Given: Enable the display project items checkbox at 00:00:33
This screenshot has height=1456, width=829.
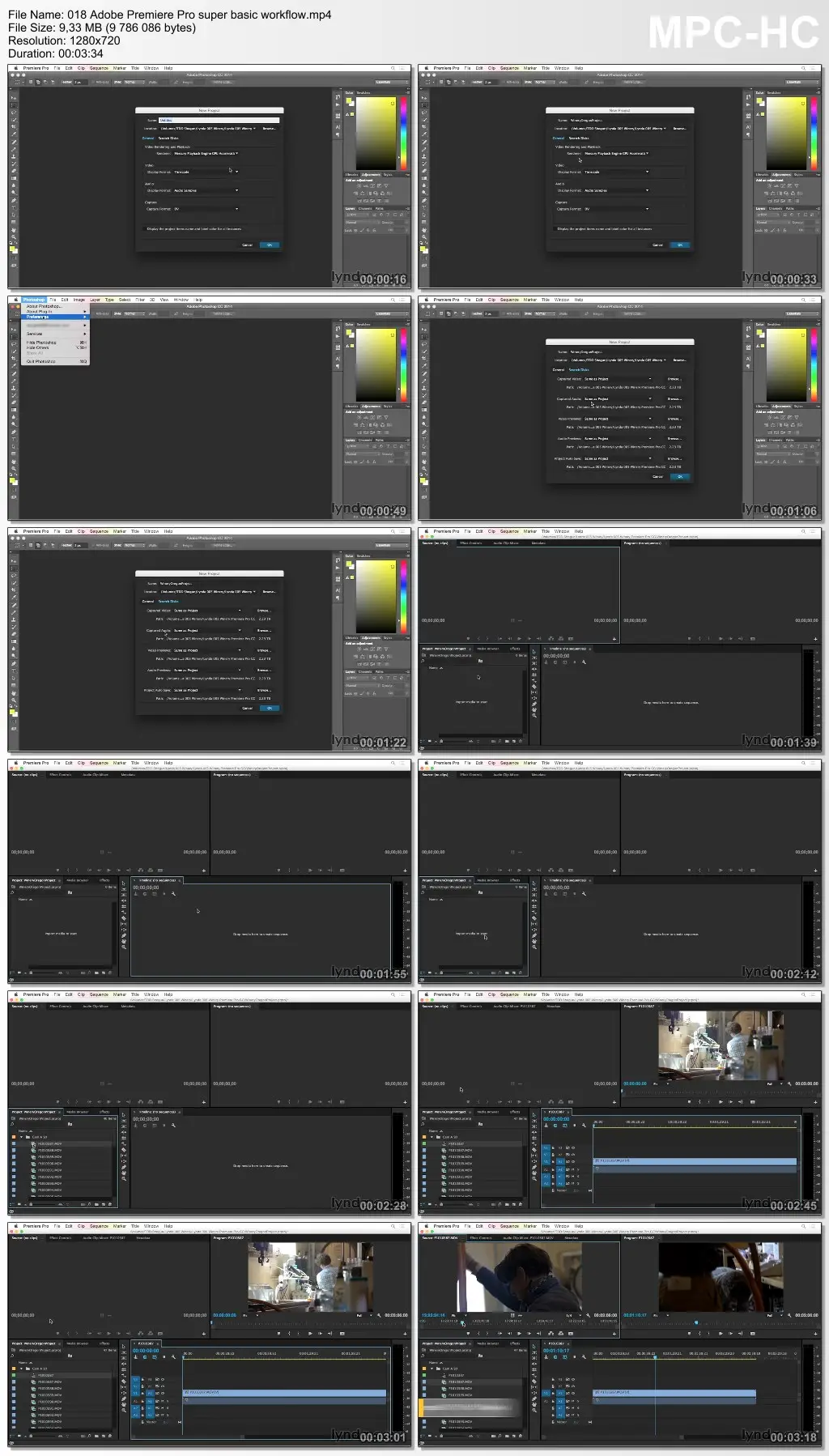Looking at the screenshot, I should point(555,229).
